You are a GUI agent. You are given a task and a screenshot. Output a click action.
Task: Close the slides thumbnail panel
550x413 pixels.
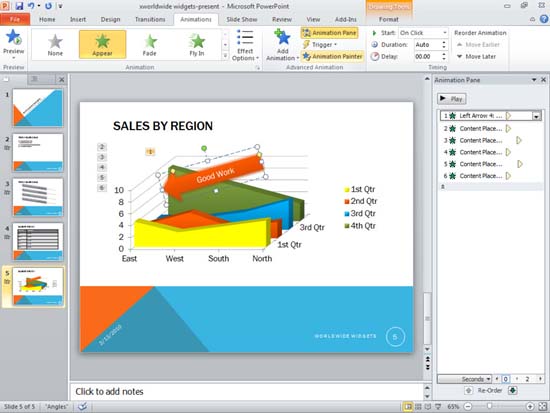[x=61, y=80]
